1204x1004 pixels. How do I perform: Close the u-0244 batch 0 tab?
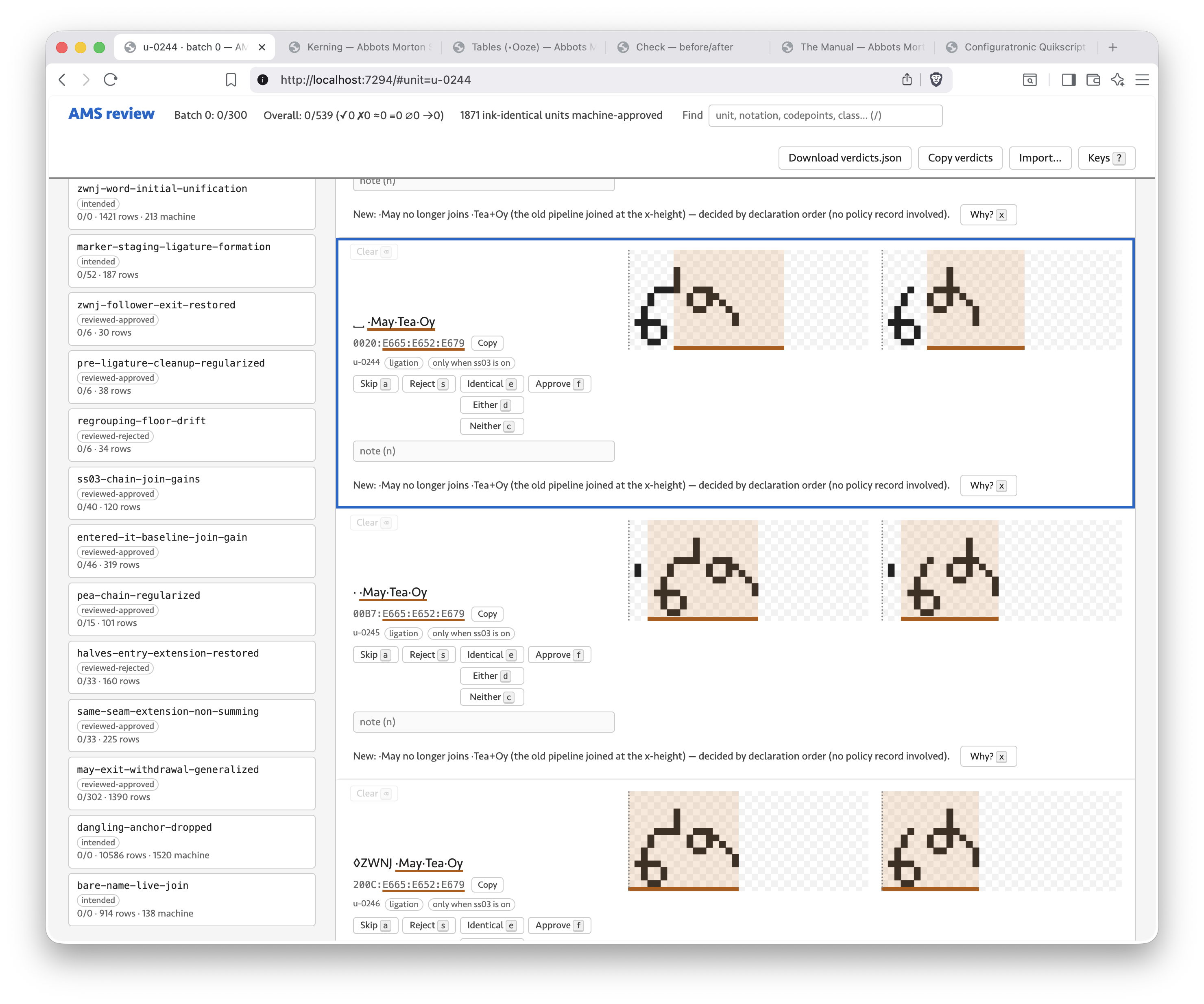262,47
